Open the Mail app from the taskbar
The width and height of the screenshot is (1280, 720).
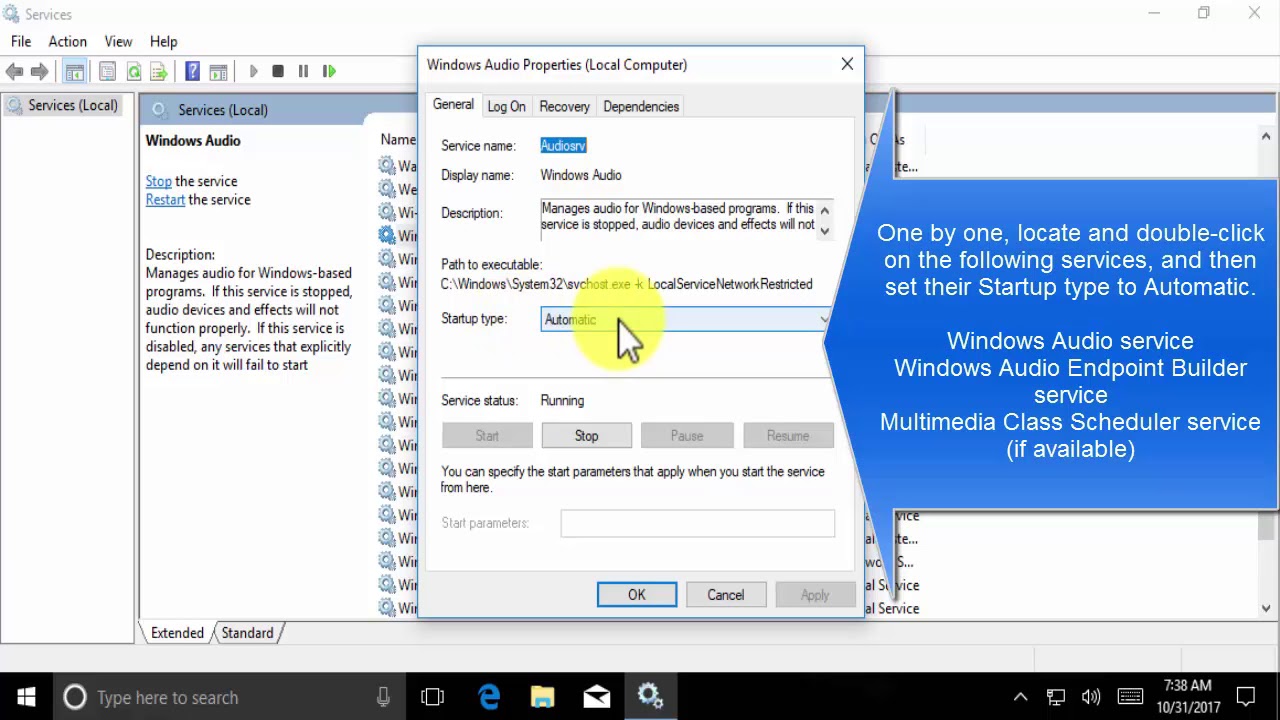coord(597,697)
